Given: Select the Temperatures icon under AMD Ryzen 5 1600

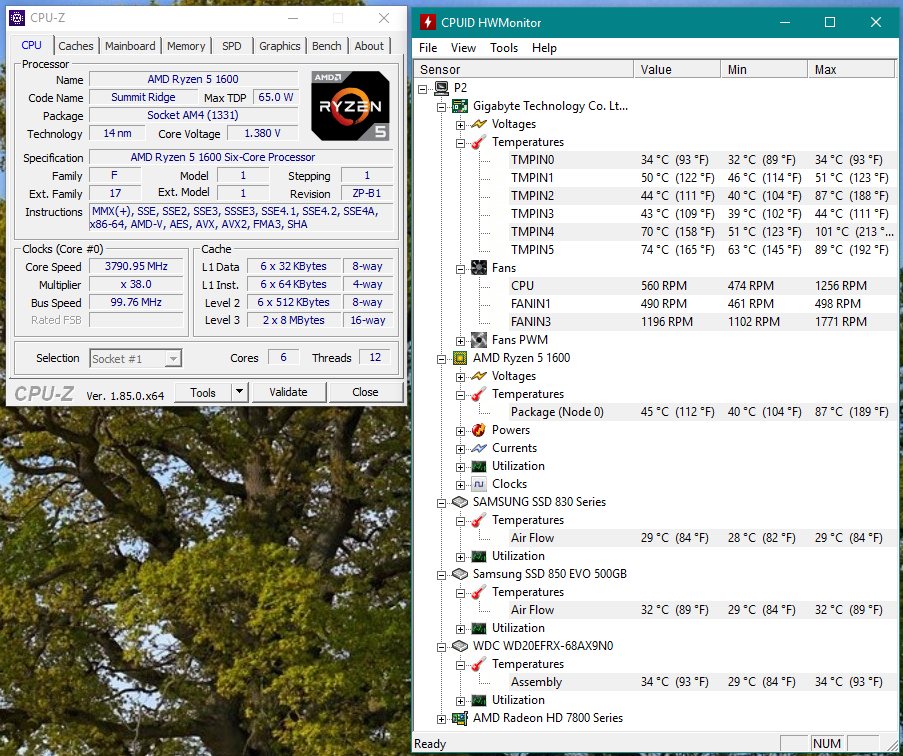Looking at the screenshot, I should click(x=477, y=394).
